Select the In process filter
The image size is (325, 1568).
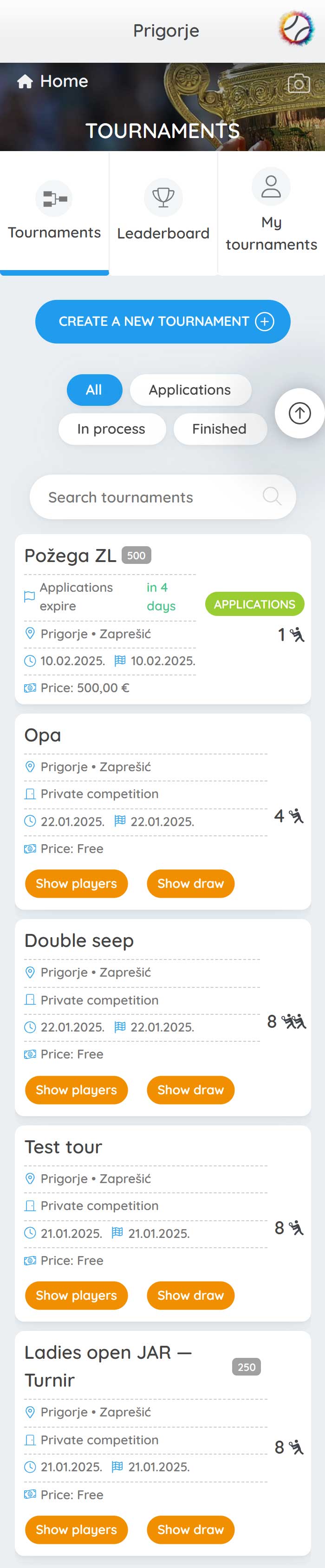pos(112,429)
